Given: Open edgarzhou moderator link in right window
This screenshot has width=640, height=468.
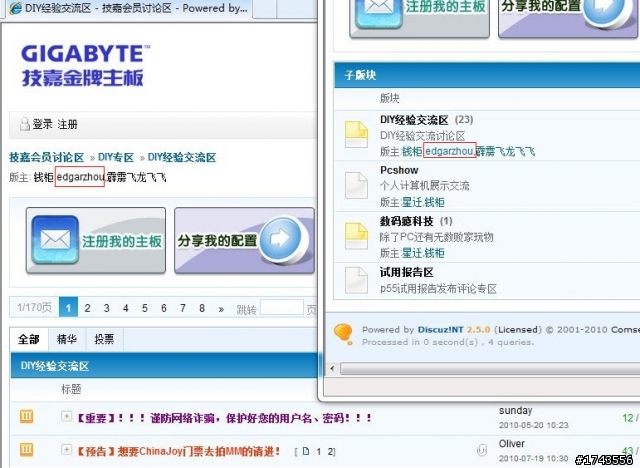Looking at the screenshot, I should 449,151.
